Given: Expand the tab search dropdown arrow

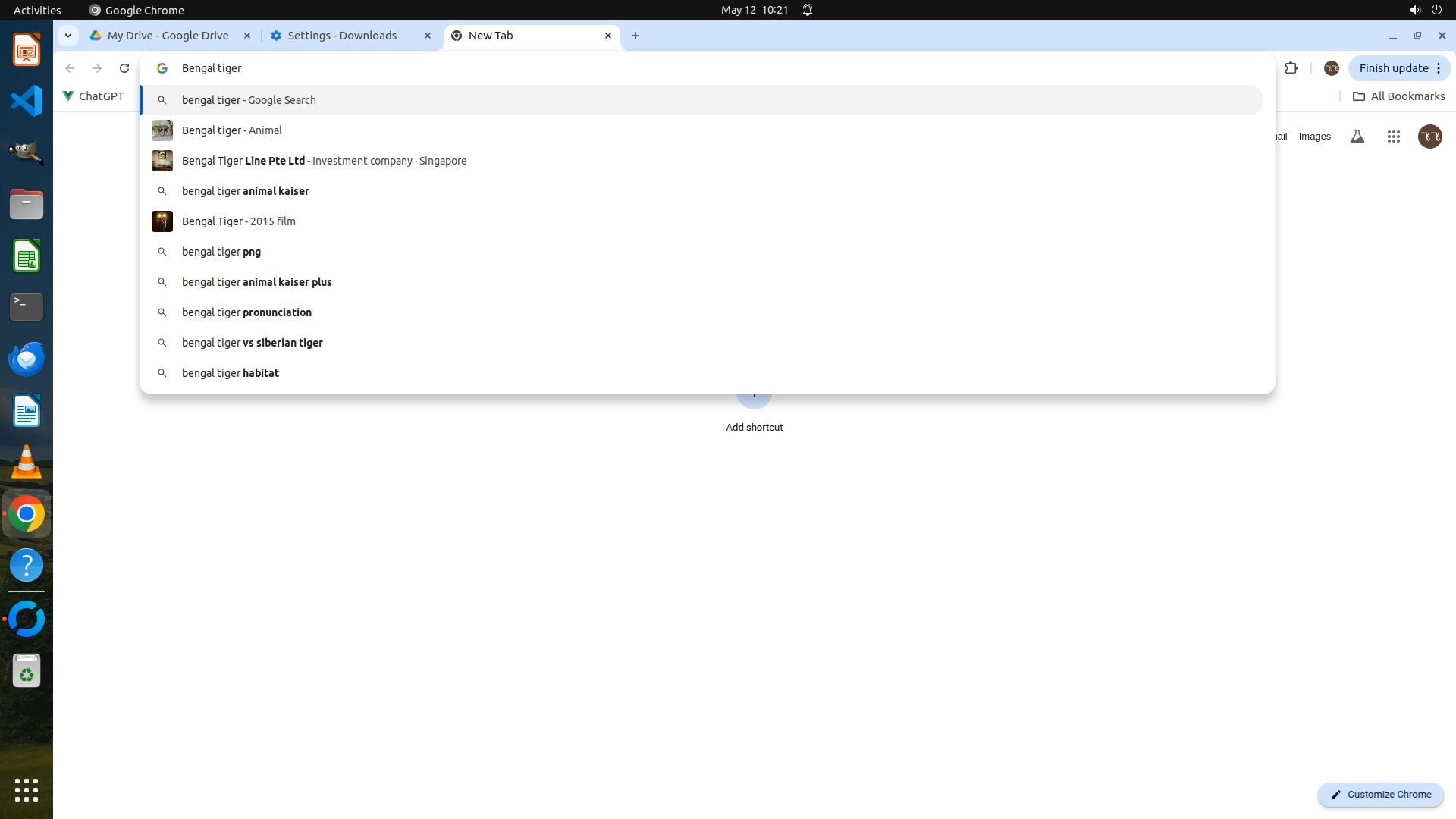Looking at the screenshot, I should 68,36.
